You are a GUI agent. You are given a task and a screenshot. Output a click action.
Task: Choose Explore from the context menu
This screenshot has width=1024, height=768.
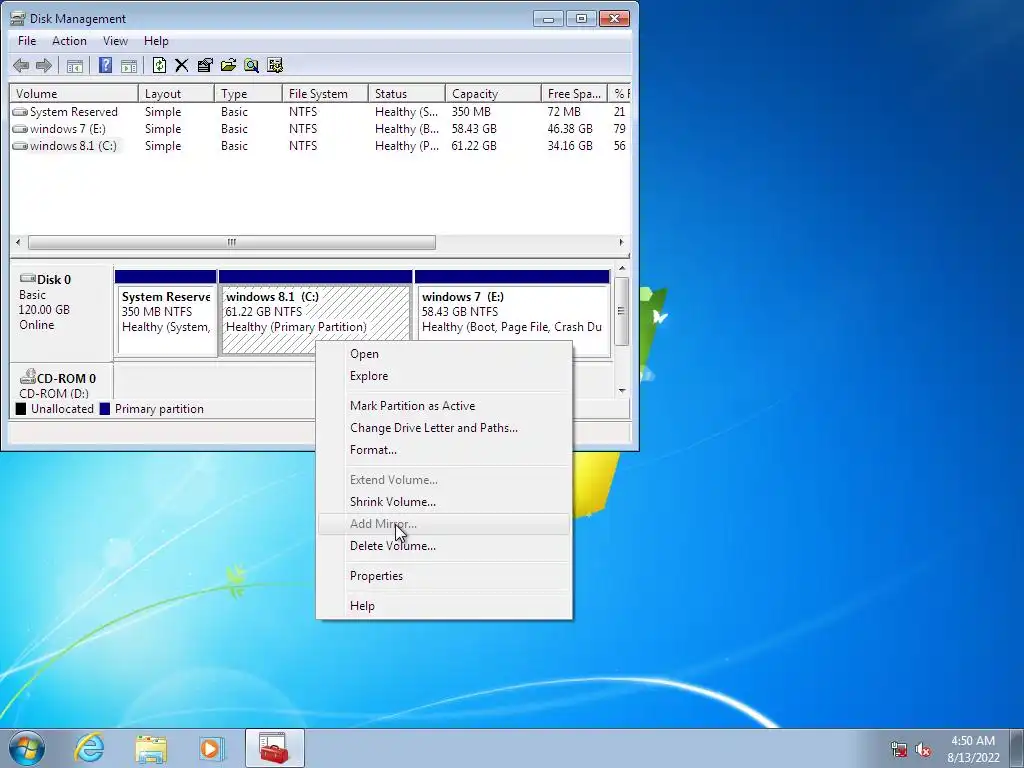tap(444, 376)
